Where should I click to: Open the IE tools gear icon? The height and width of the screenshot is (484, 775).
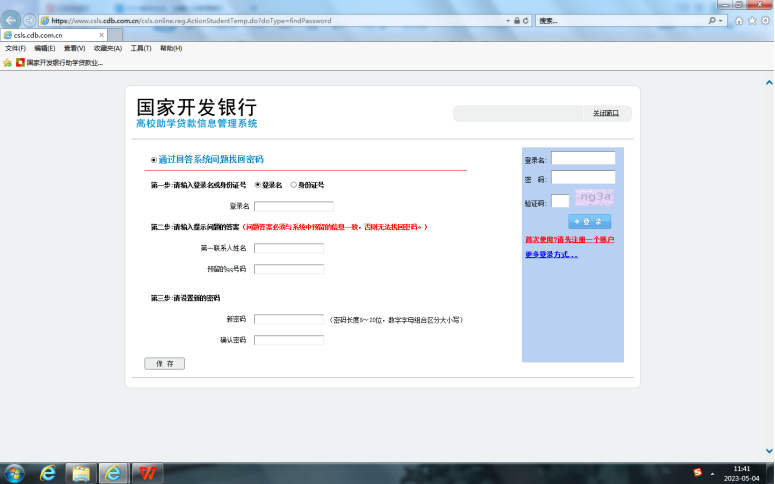tap(764, 20)
